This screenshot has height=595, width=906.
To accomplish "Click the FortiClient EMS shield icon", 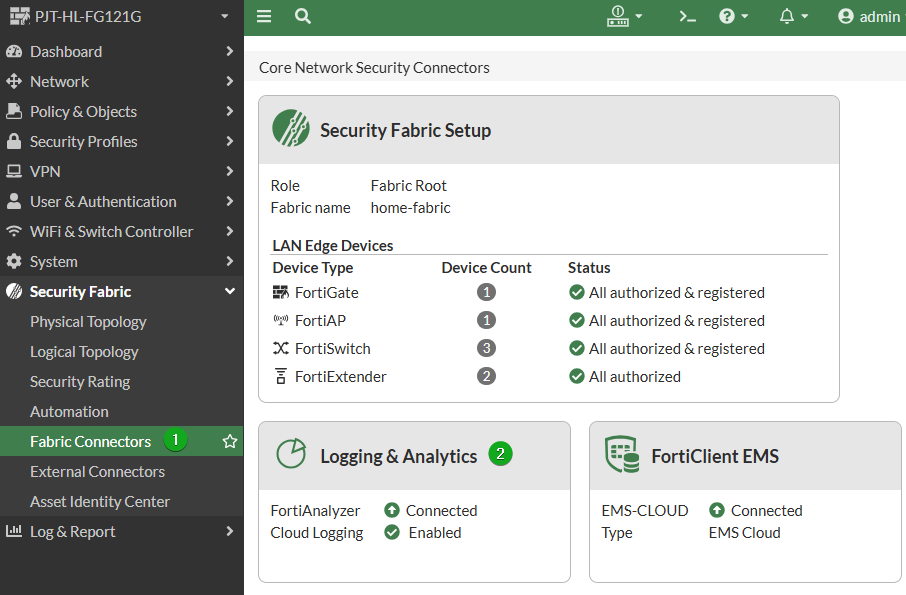I will click(x=622, y=454).
